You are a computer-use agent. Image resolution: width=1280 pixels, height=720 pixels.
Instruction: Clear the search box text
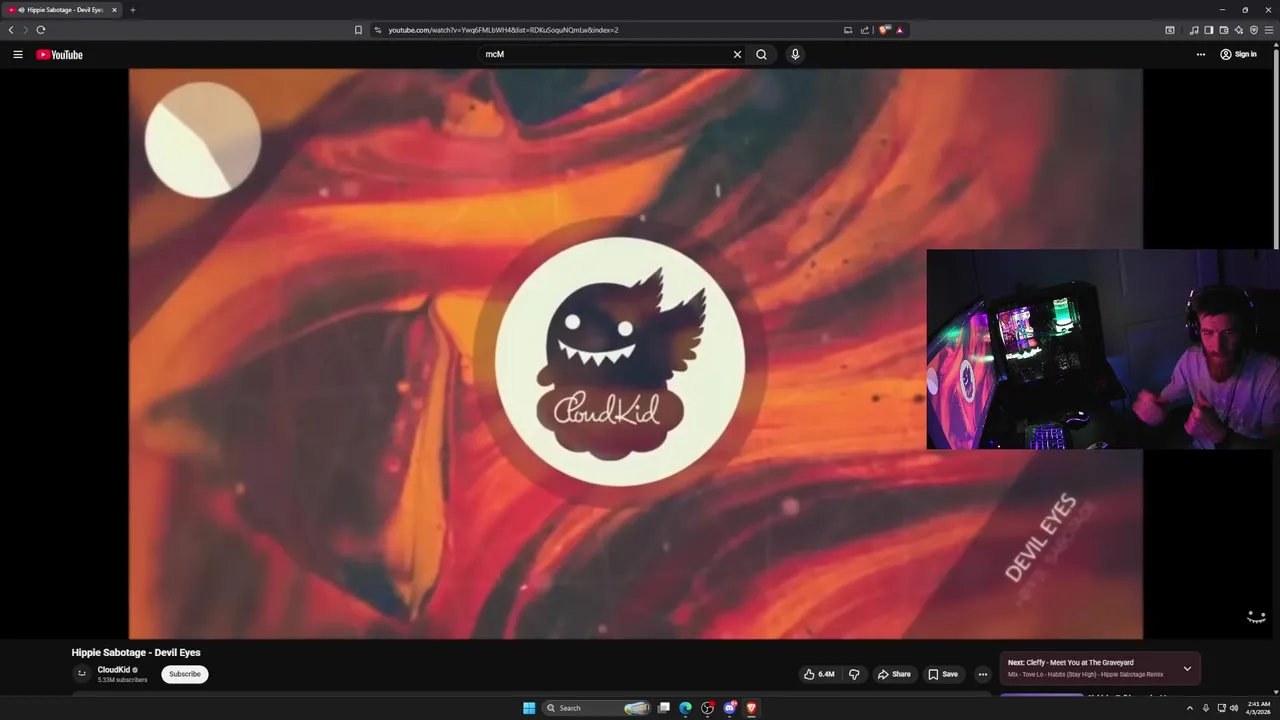coord(737,54)
